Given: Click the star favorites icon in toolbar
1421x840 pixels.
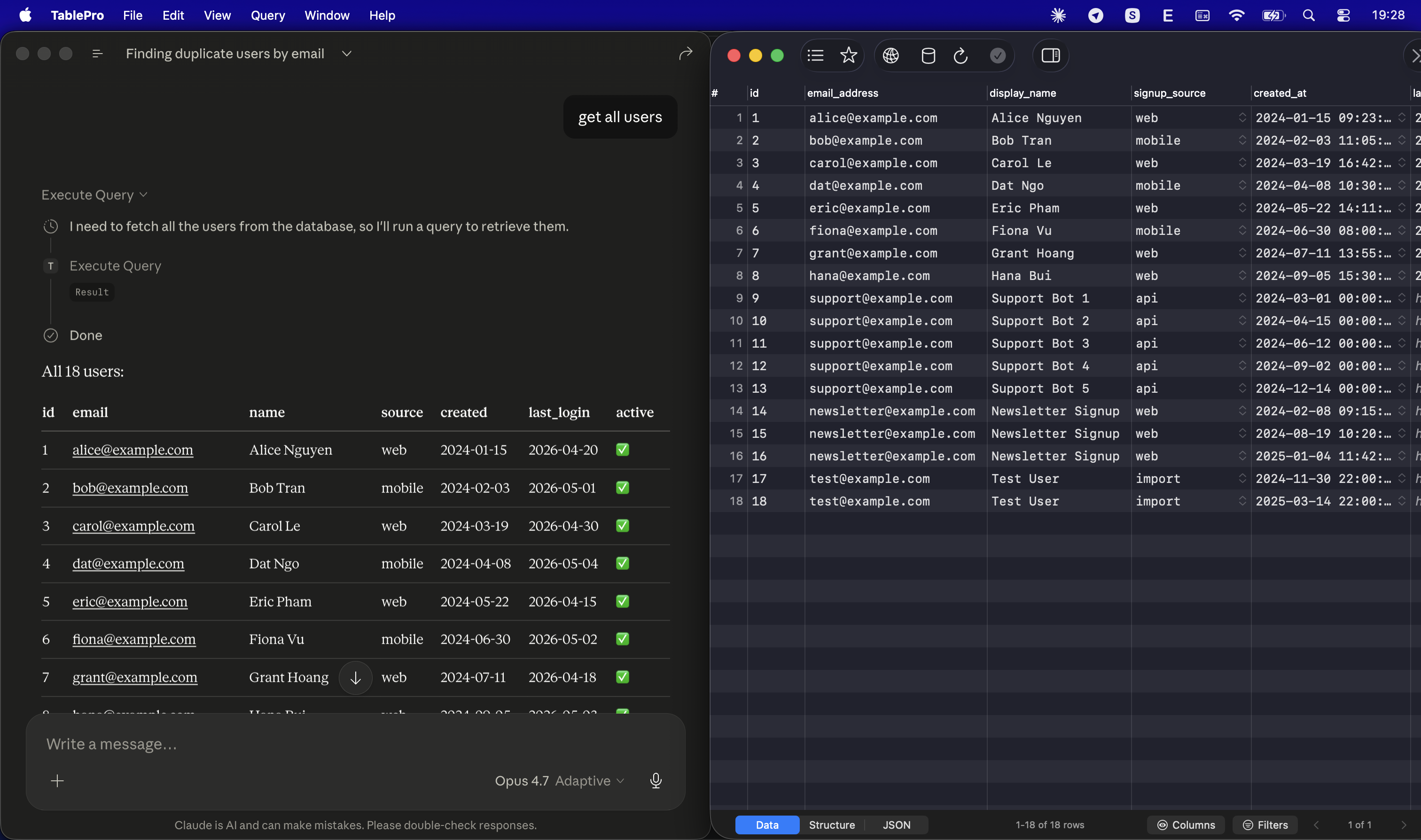Looking at the screenshot, I should tap(848, 55).
